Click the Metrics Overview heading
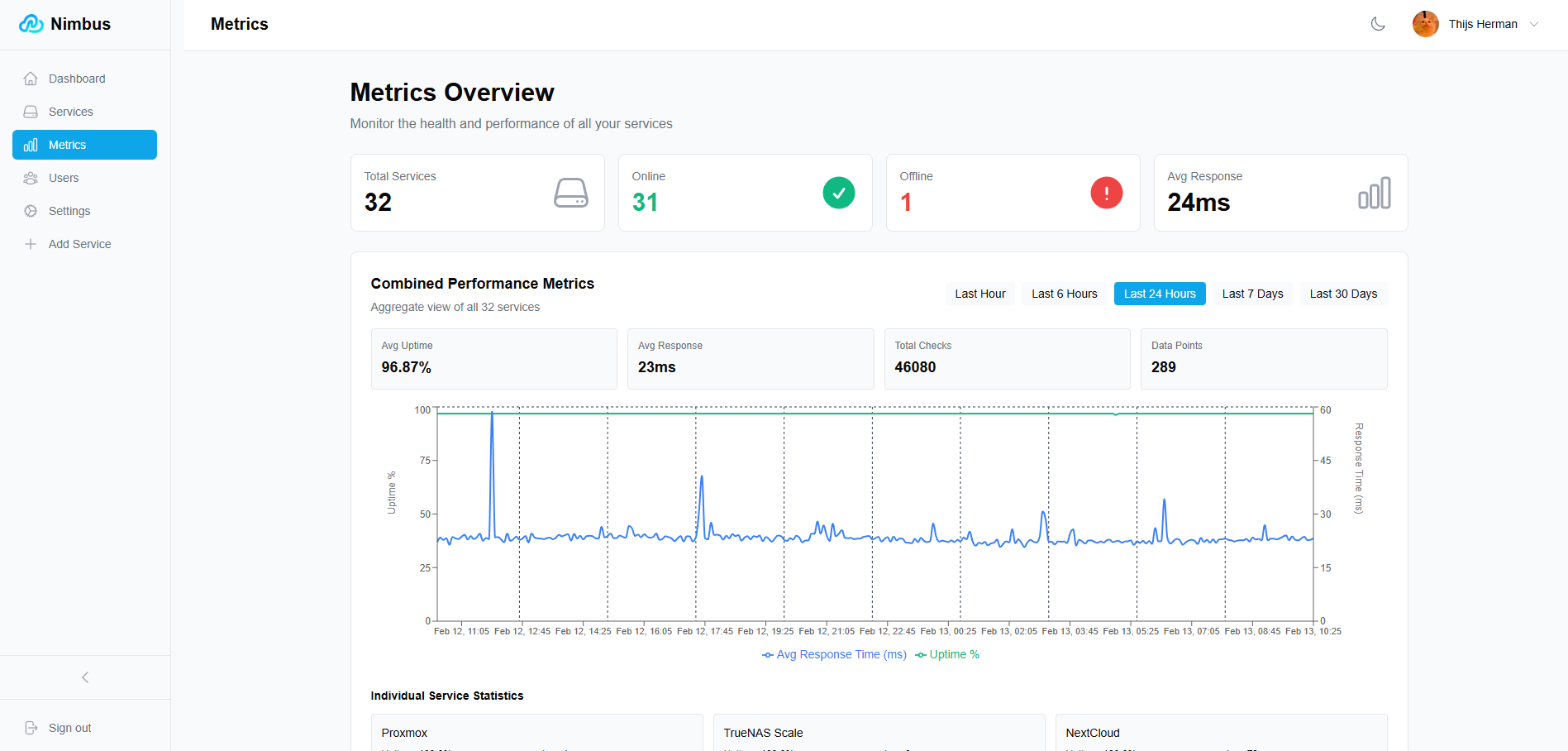Image resolution: width=1568 pixels, height=751 pixels. click(x=452, y=93)
